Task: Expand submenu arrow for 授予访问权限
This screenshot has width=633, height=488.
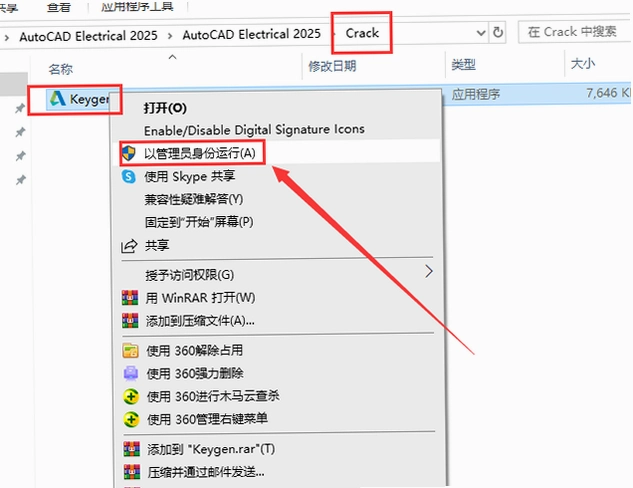Action: 429,271
